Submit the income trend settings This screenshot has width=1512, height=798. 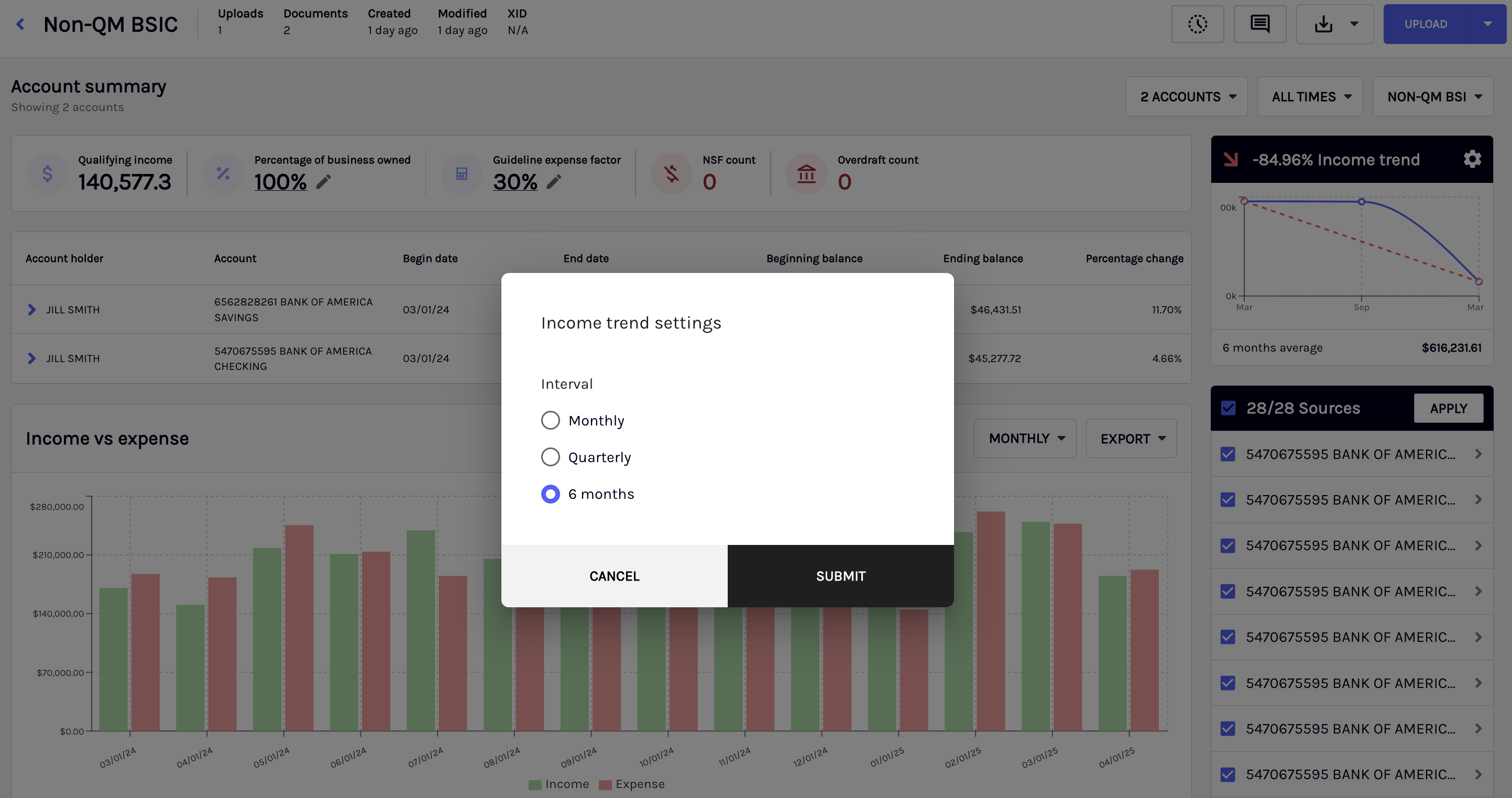point(840,576)
